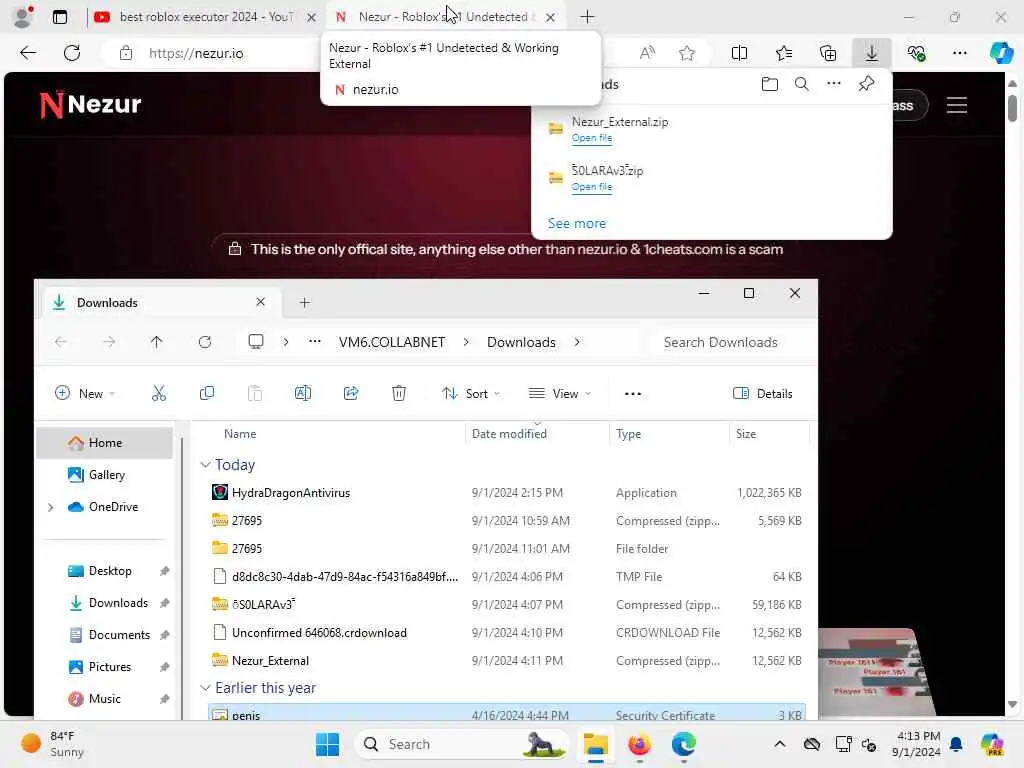Screen dimensions: 1024x768
Task: Click the Nezur logo on website
Action: (x=91, y=104)
